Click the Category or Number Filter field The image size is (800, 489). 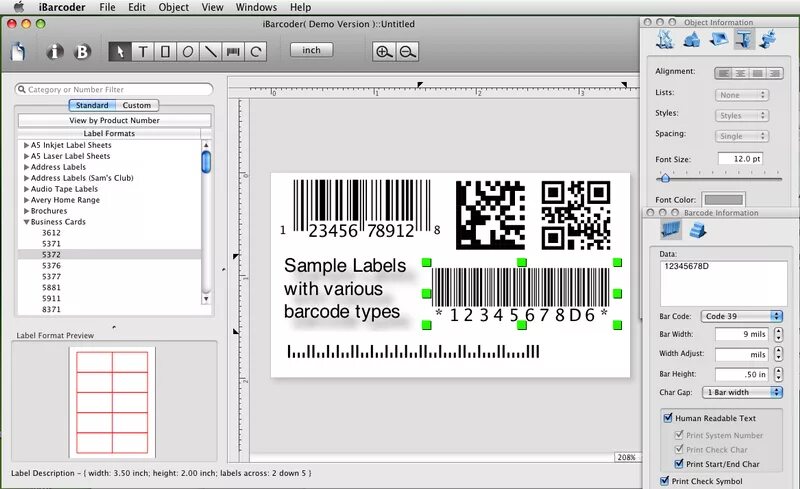pos(114,89)
